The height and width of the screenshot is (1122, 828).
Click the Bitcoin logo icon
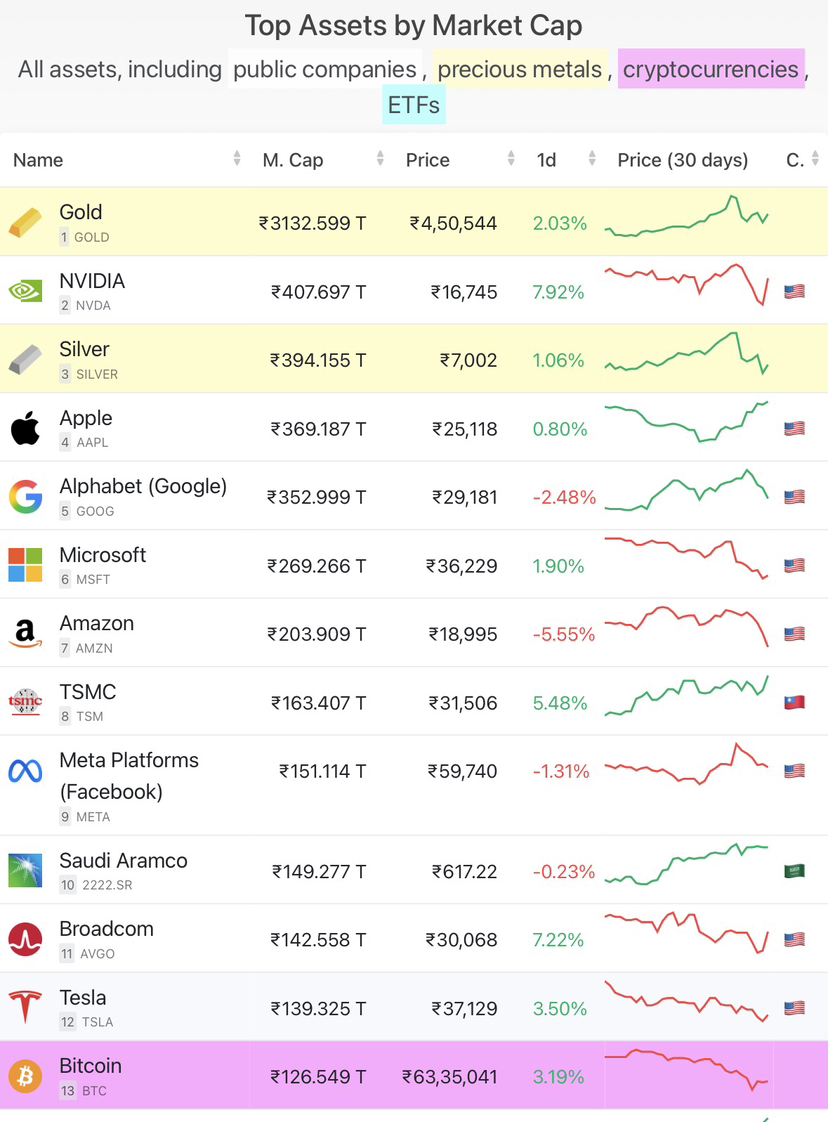pyautogui.click(x=26, y=1076)
